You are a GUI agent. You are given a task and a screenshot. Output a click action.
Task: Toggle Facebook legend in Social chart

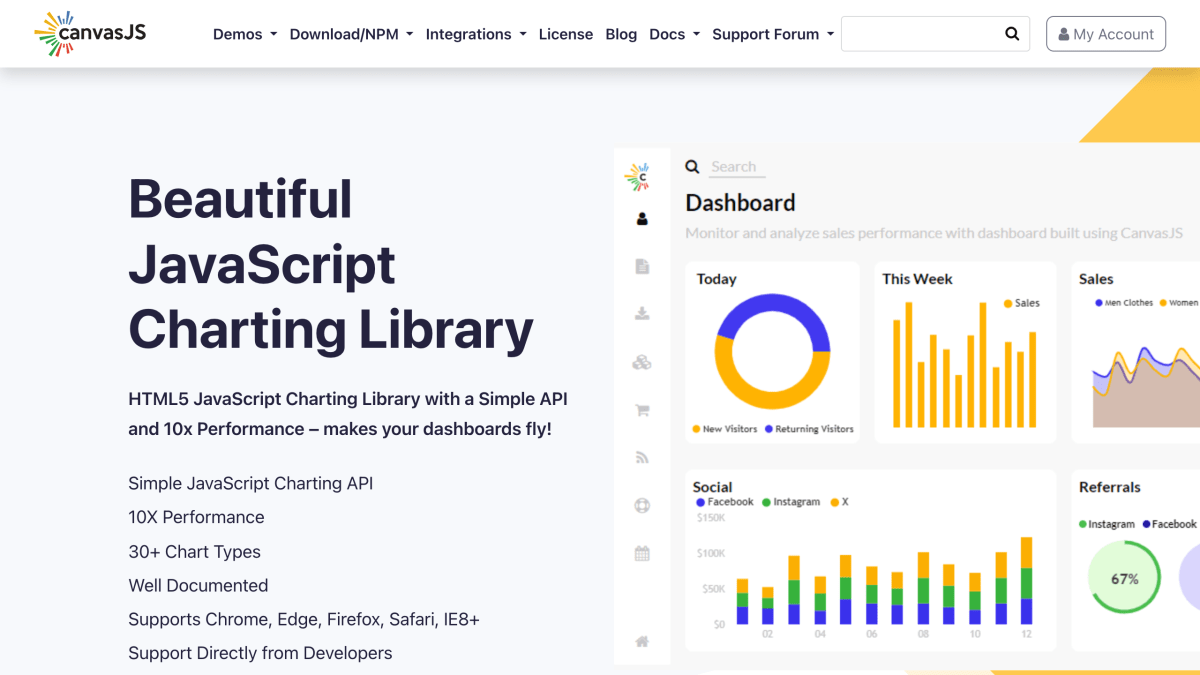(x=725, y=502)
